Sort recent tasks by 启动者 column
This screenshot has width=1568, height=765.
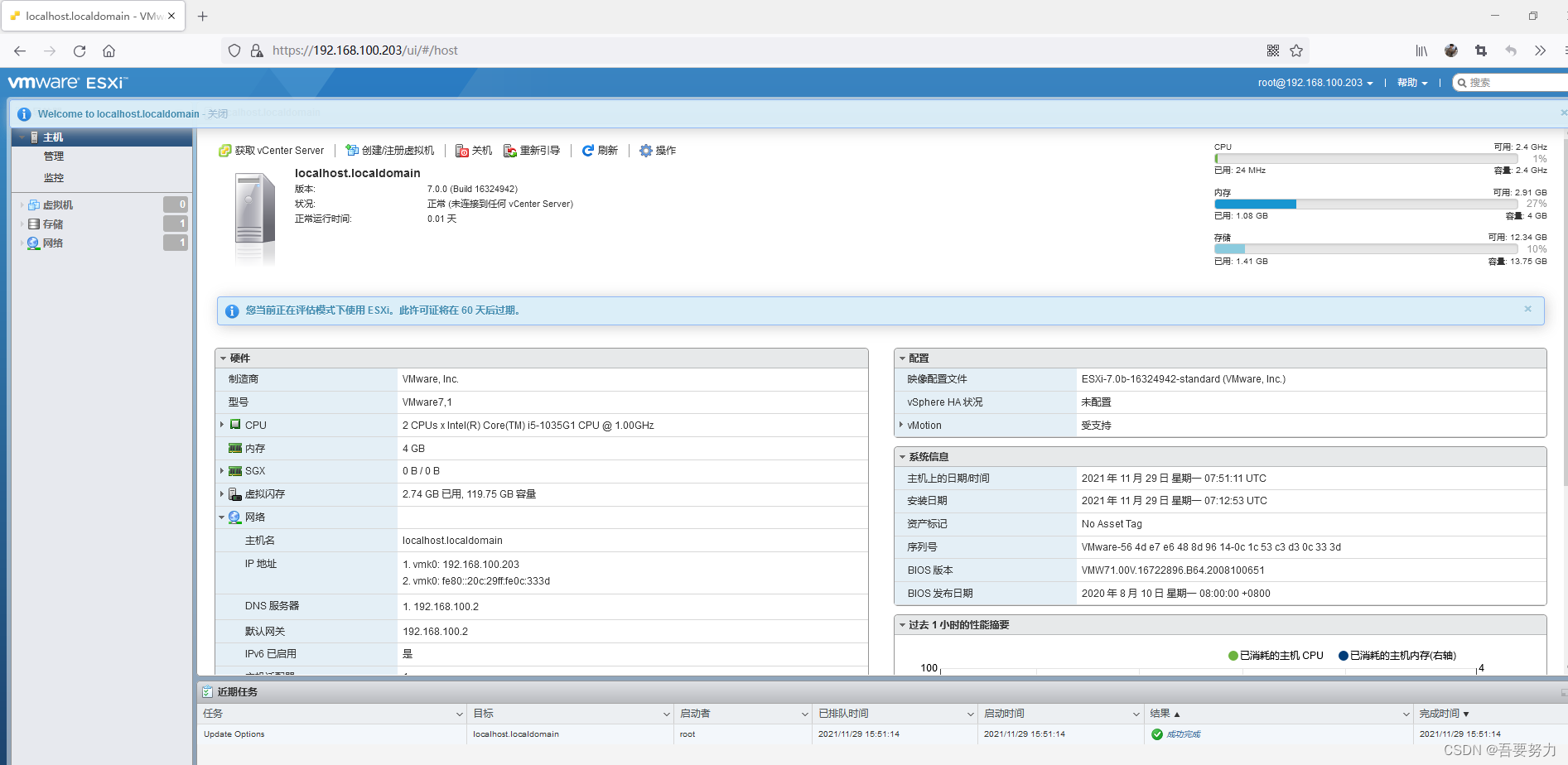tap(743, 714)
